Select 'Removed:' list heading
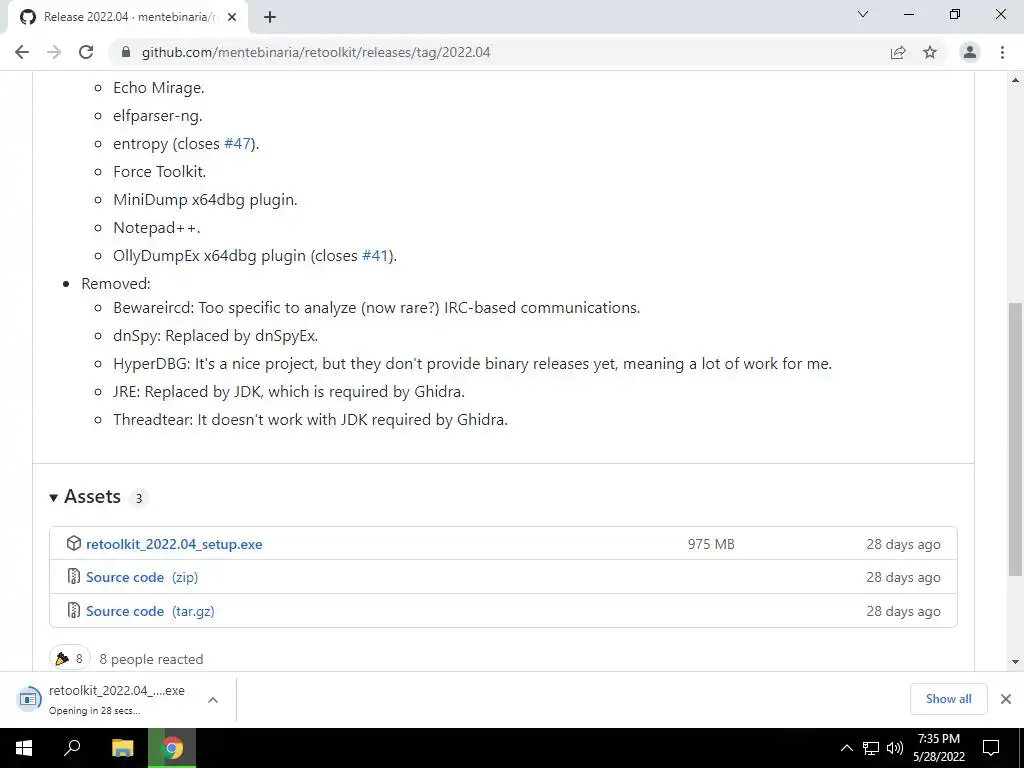The image size is (1024, 768). click(116, 284)
